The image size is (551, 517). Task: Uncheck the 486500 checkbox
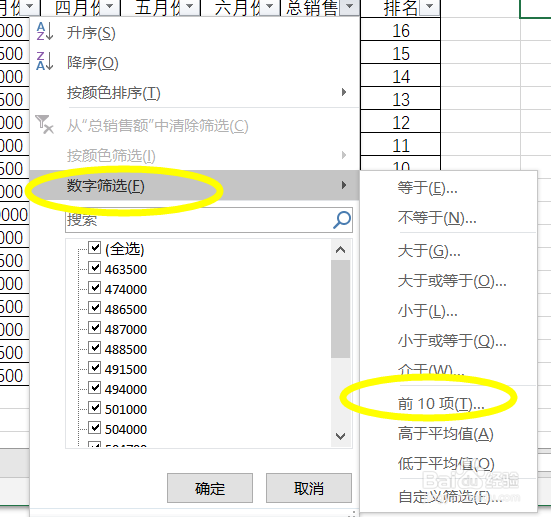(95, 308)
